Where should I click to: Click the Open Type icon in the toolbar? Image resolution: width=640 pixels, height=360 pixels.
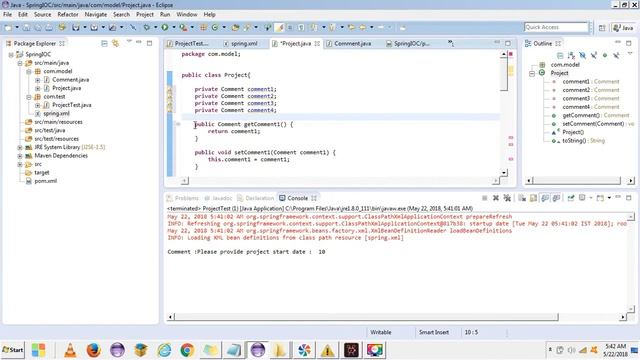[235, 27]
